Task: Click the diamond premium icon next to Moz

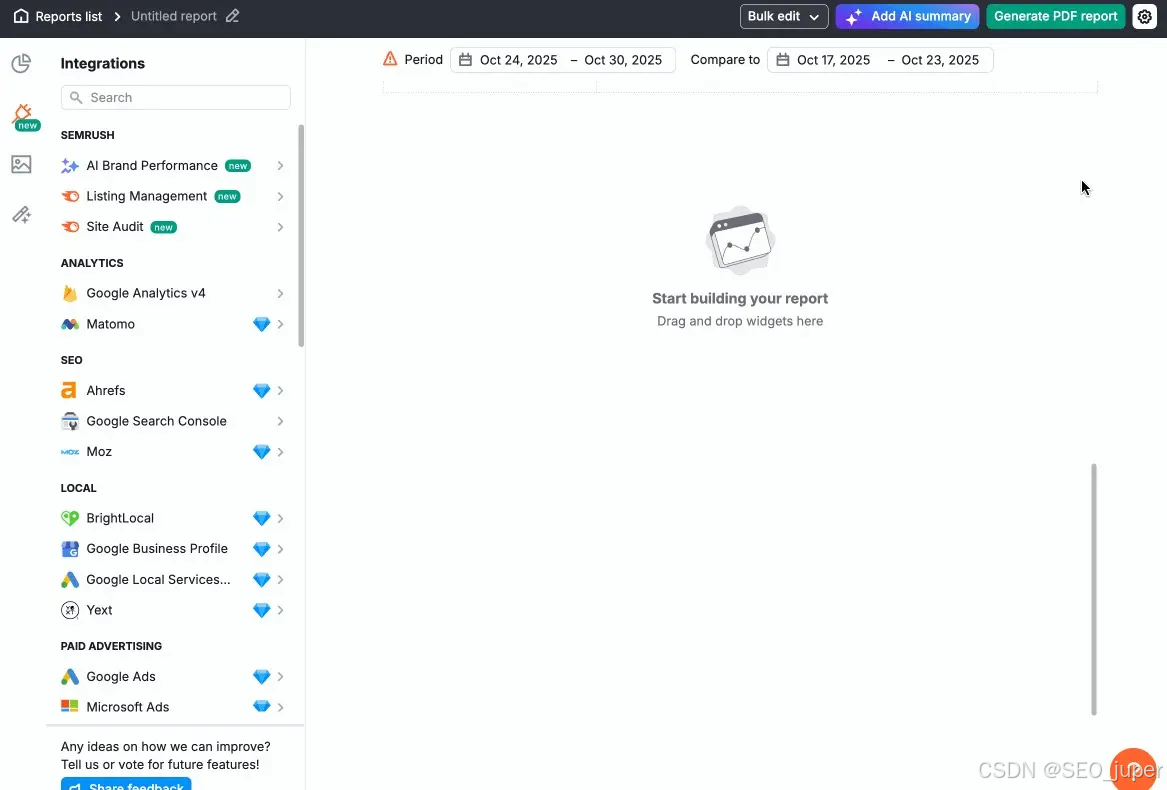Action: pos(261,452)
